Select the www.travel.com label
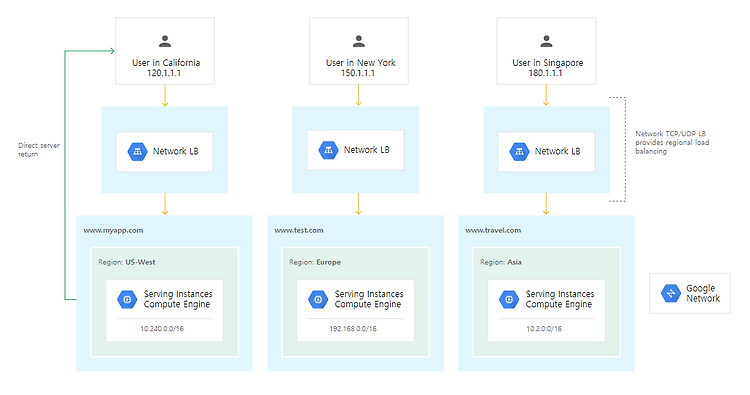 (493, 230)
